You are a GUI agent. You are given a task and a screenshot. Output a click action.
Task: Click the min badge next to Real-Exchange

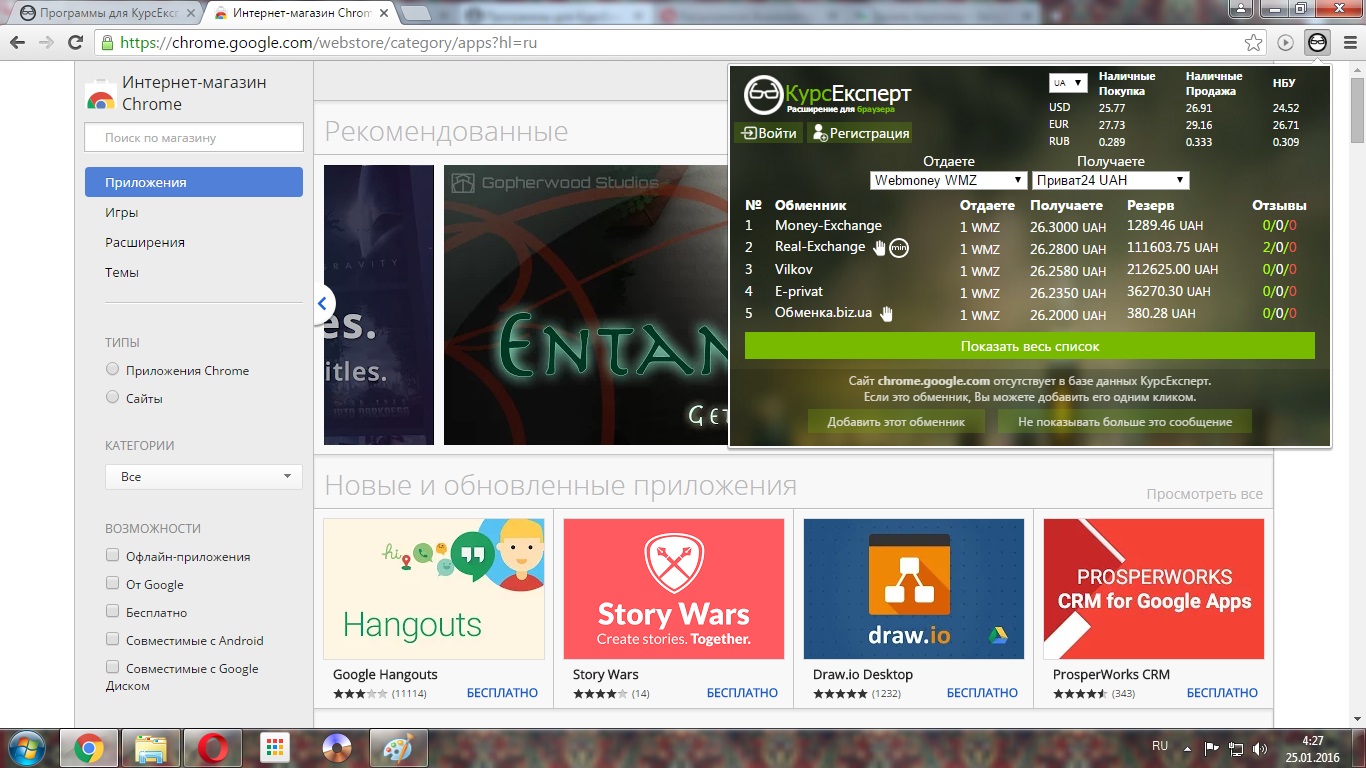point(899,248)
